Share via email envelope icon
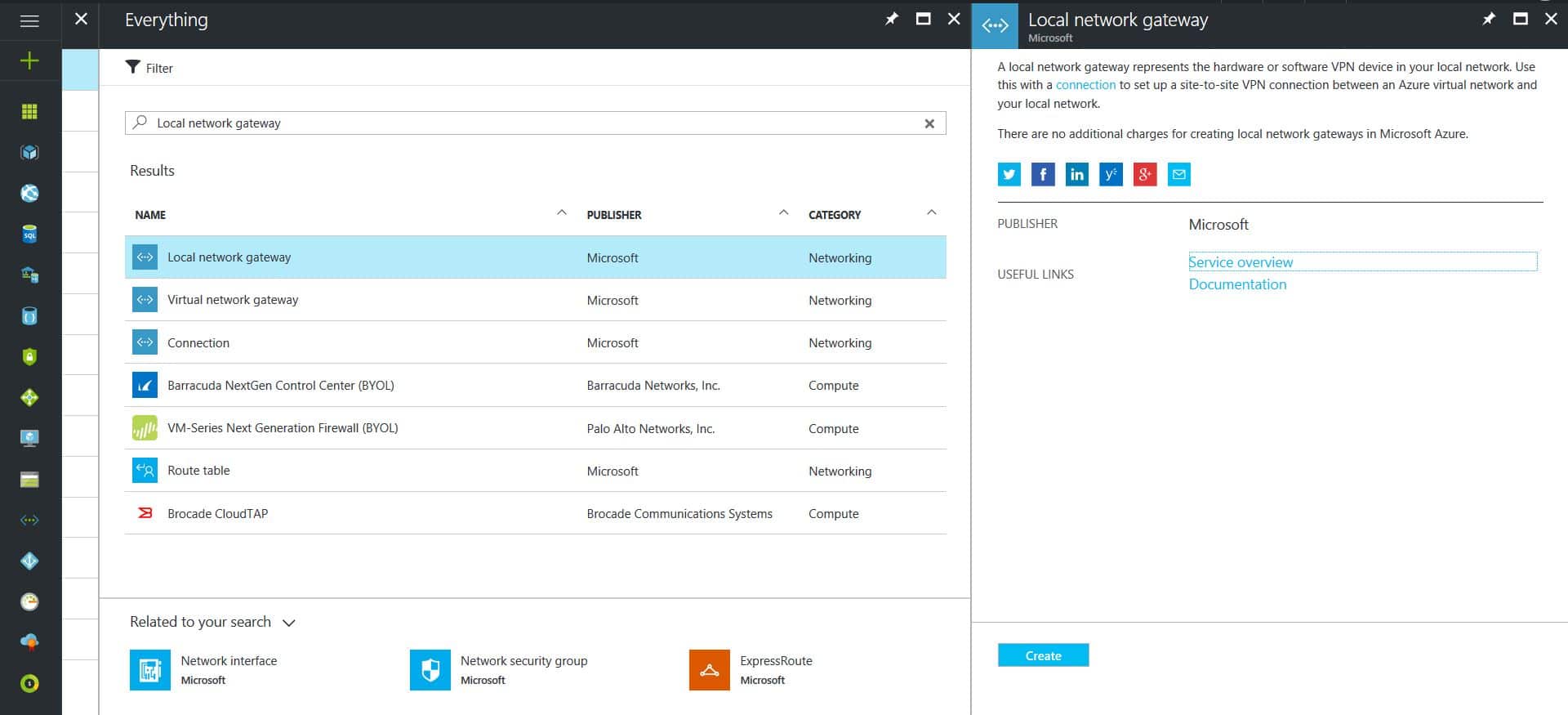Image resolution: width=1568 pixels, height=715 pixels. [x=1178, y=174]
